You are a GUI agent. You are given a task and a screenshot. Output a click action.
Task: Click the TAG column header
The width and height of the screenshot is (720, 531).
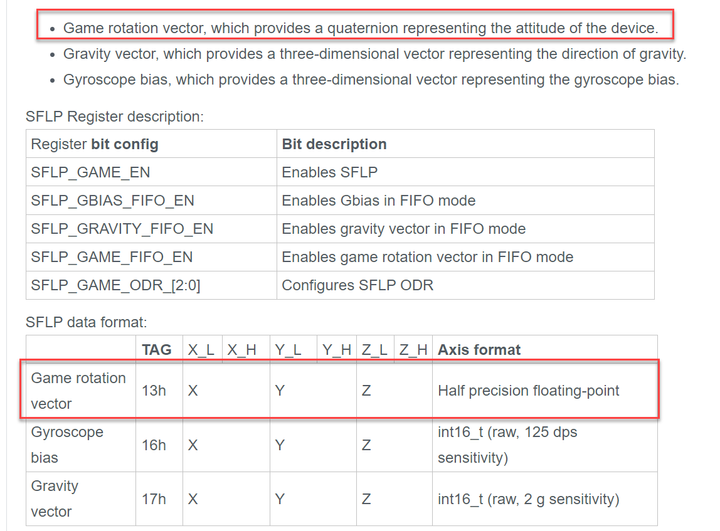coord(156,350)
